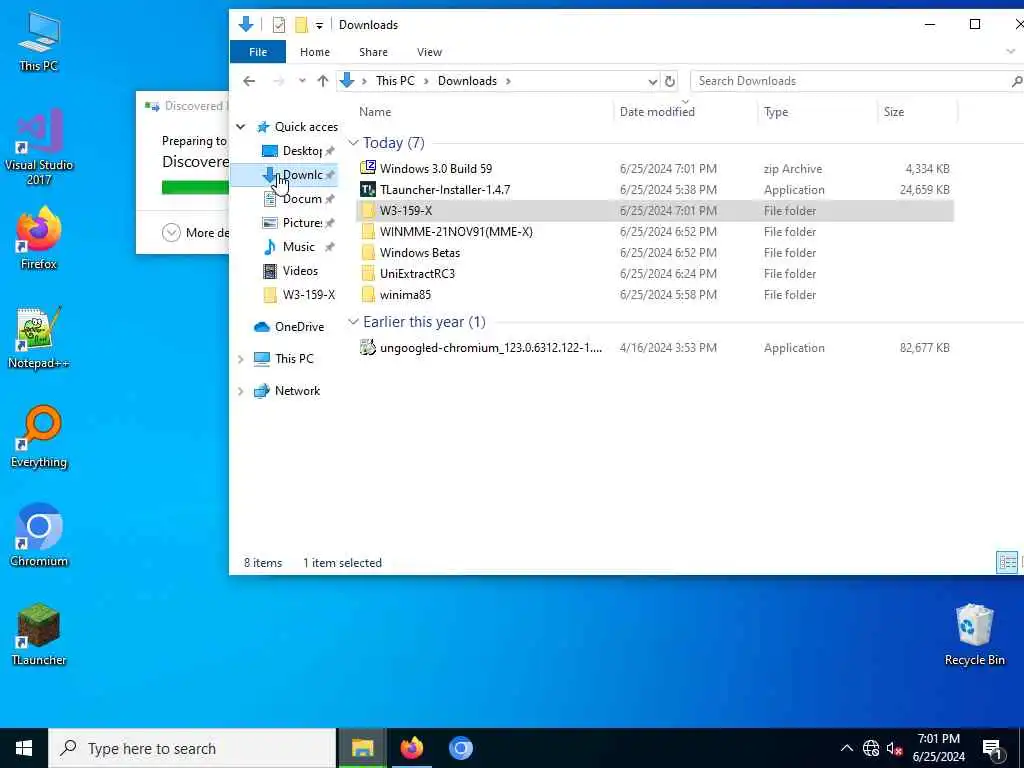Open the Windows Start menu
This screenshot has height=768, width=1024.
[24, 748]
